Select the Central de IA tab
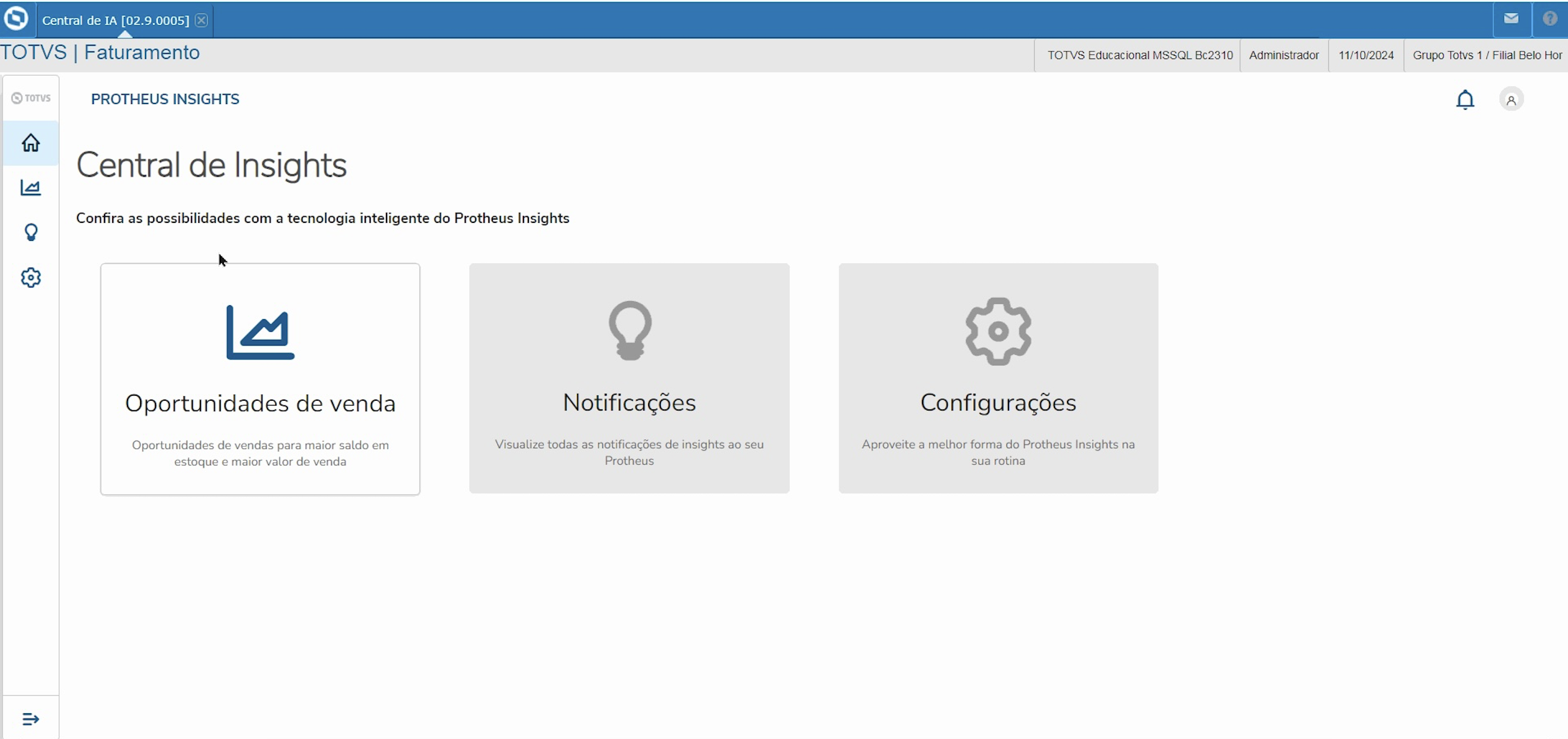 [116, 20]
